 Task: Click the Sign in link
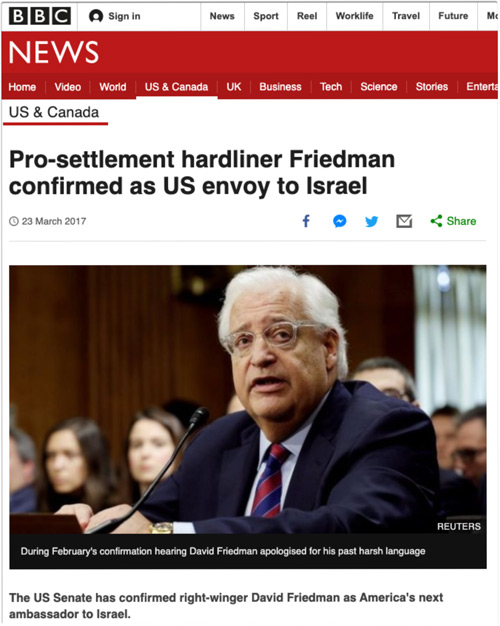coord(124,16)
